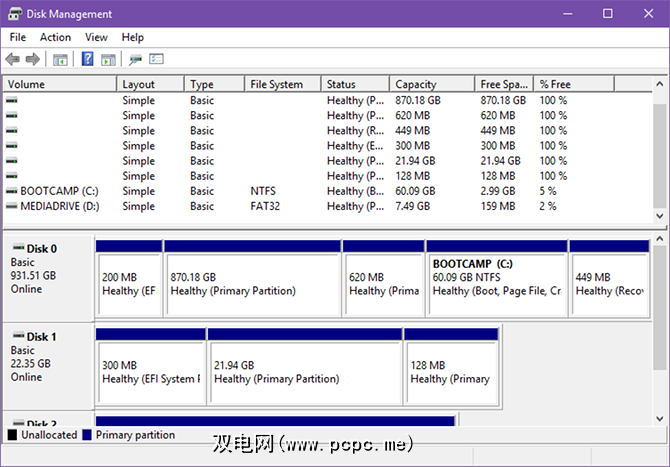The image size is (670, 467).
Task: Click the Settings checklist toolbar icon
Action: click(x=157, y=59)
